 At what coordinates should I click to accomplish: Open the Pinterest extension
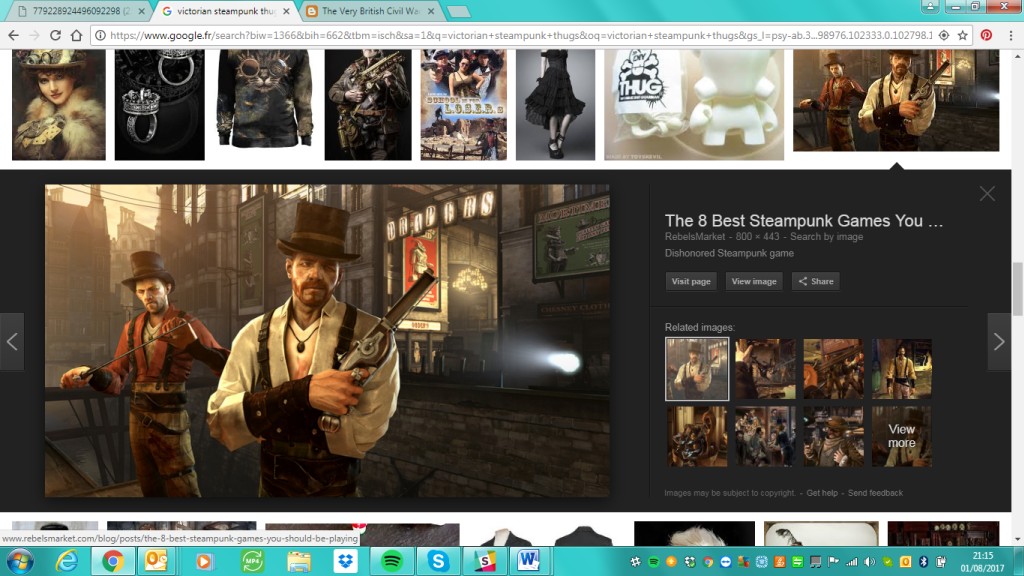click(986, 35)
